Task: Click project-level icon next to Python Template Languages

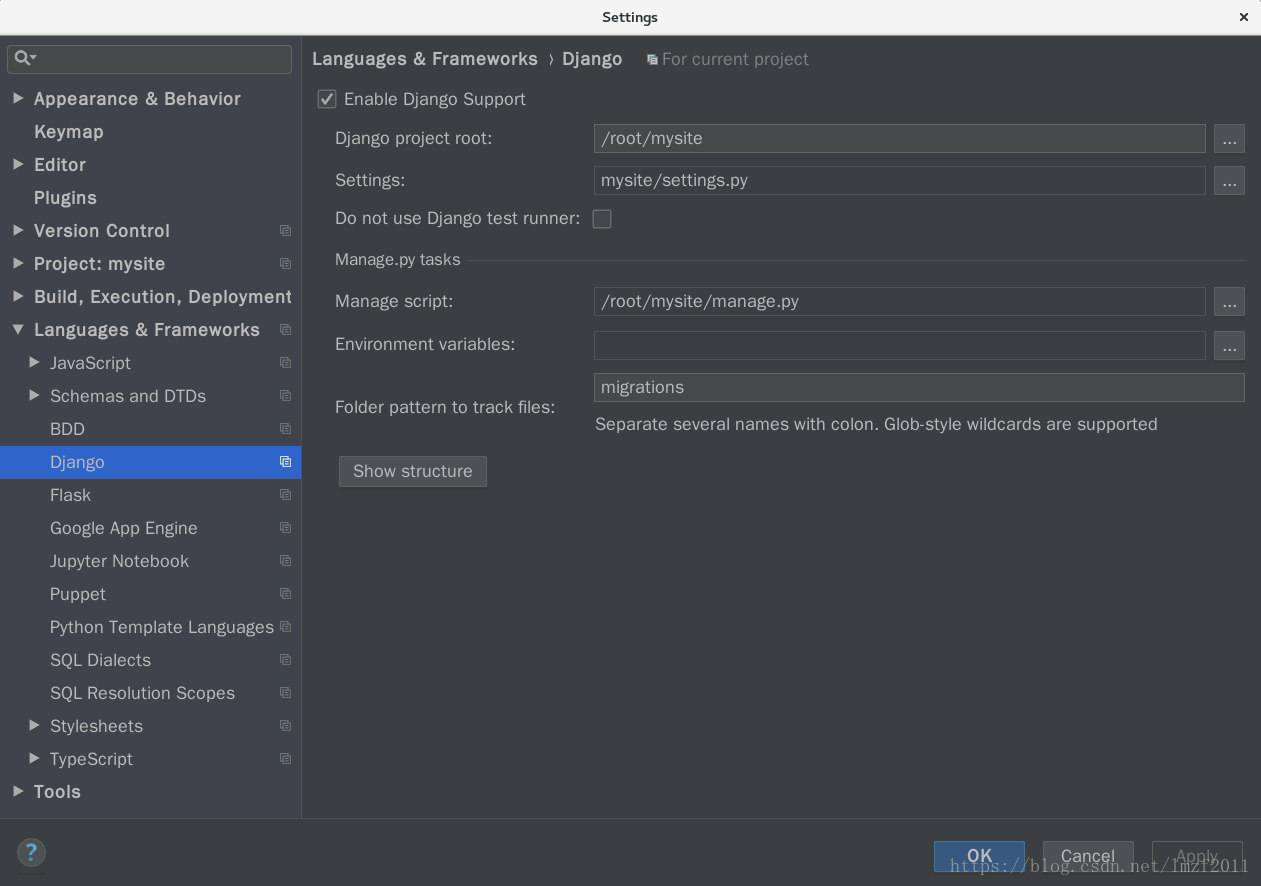Action: [x=286, y=627]
